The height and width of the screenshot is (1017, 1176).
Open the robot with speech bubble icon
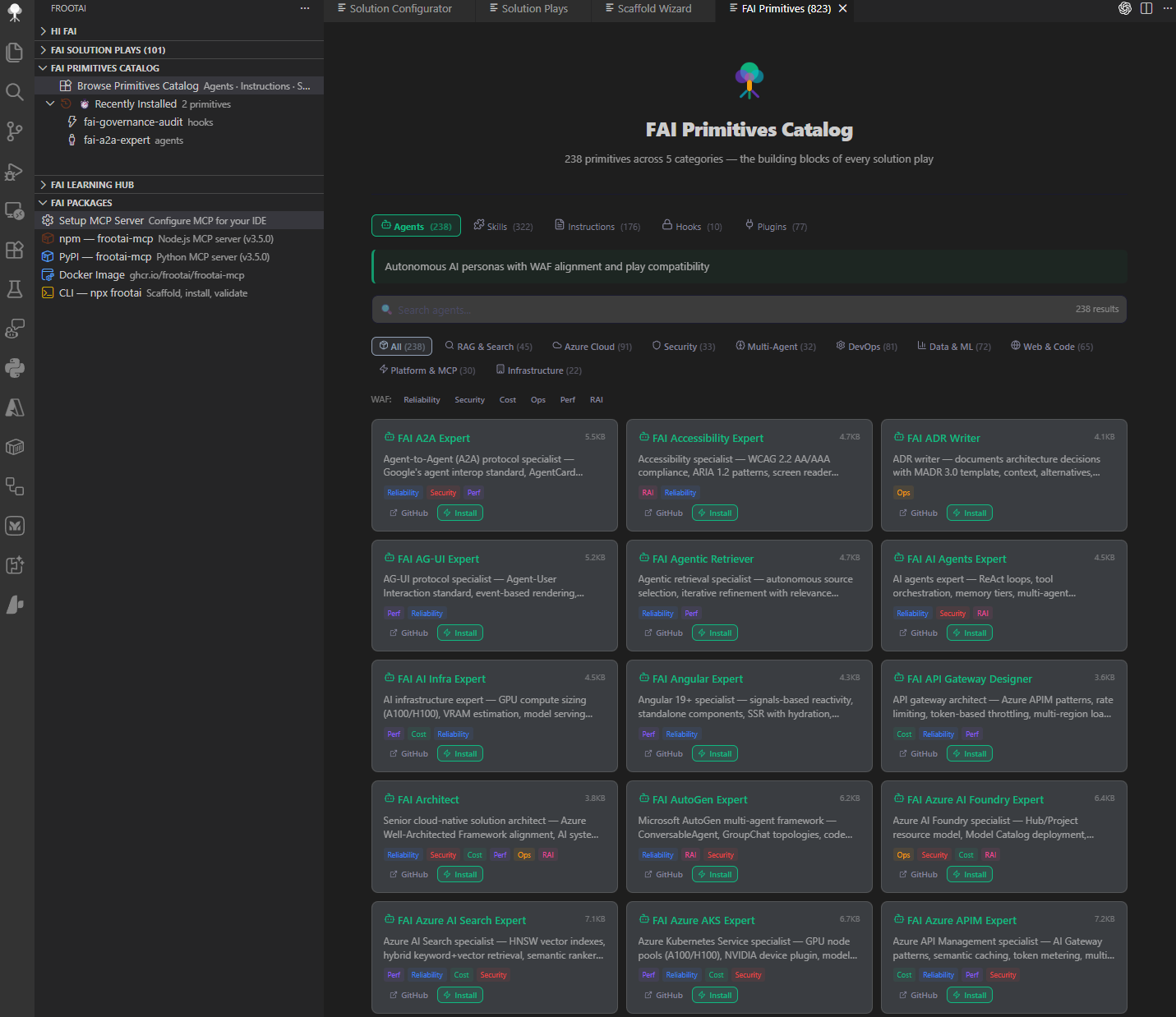click(15, 329)
